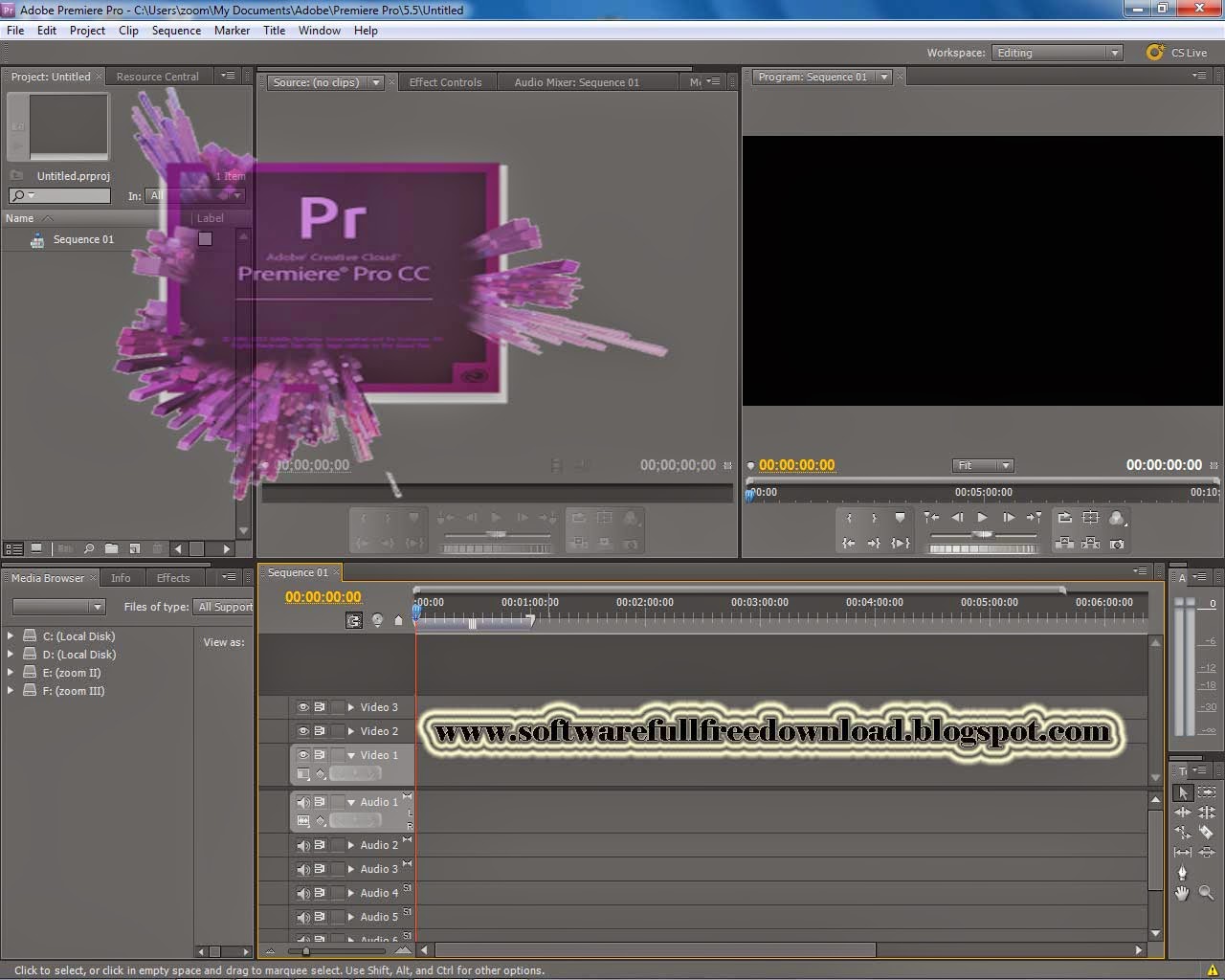Play the Program monitor sequence
Screen dimensions: 1225x980
(982, 517)
